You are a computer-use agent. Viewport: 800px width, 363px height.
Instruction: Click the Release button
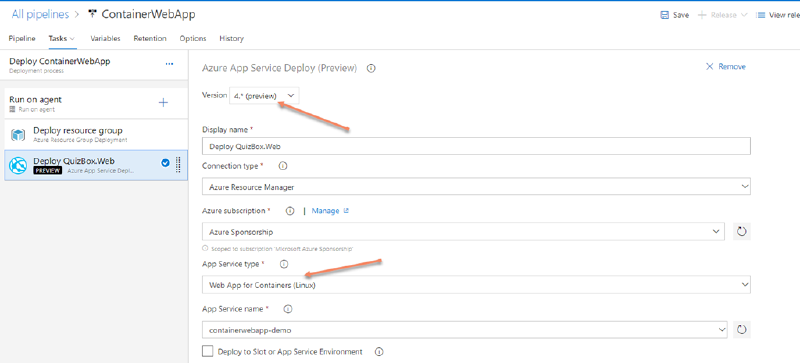[722, 15]
